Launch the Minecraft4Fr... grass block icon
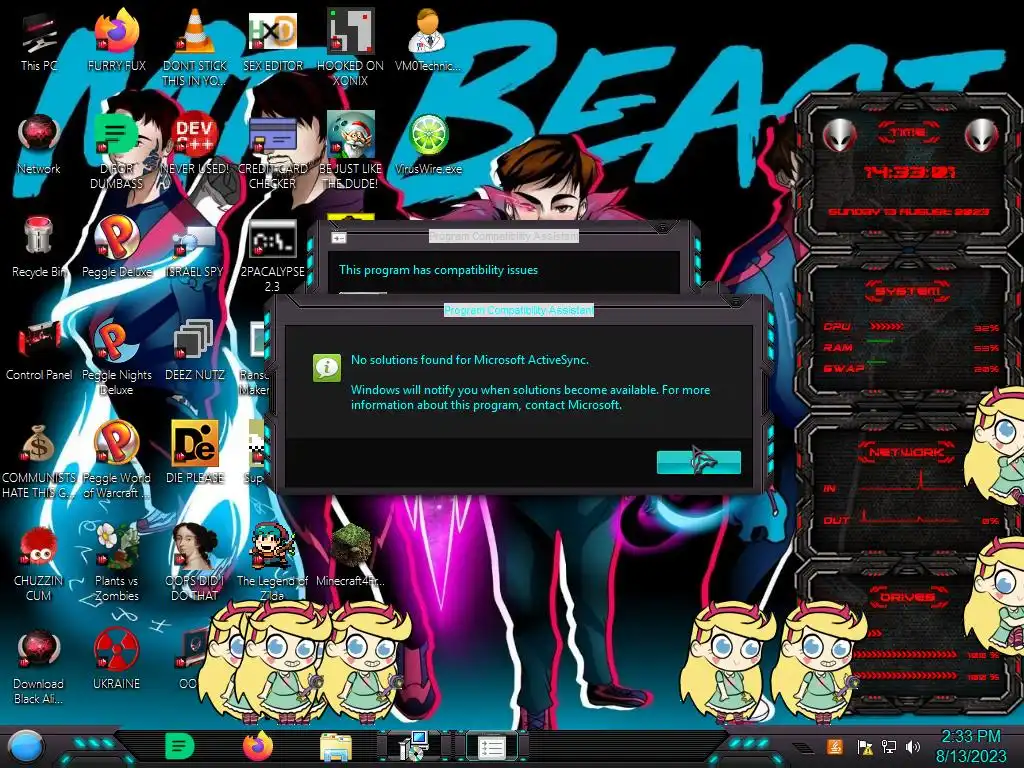The height and width of the screenshot is (768, 1024). pos(350,555)
